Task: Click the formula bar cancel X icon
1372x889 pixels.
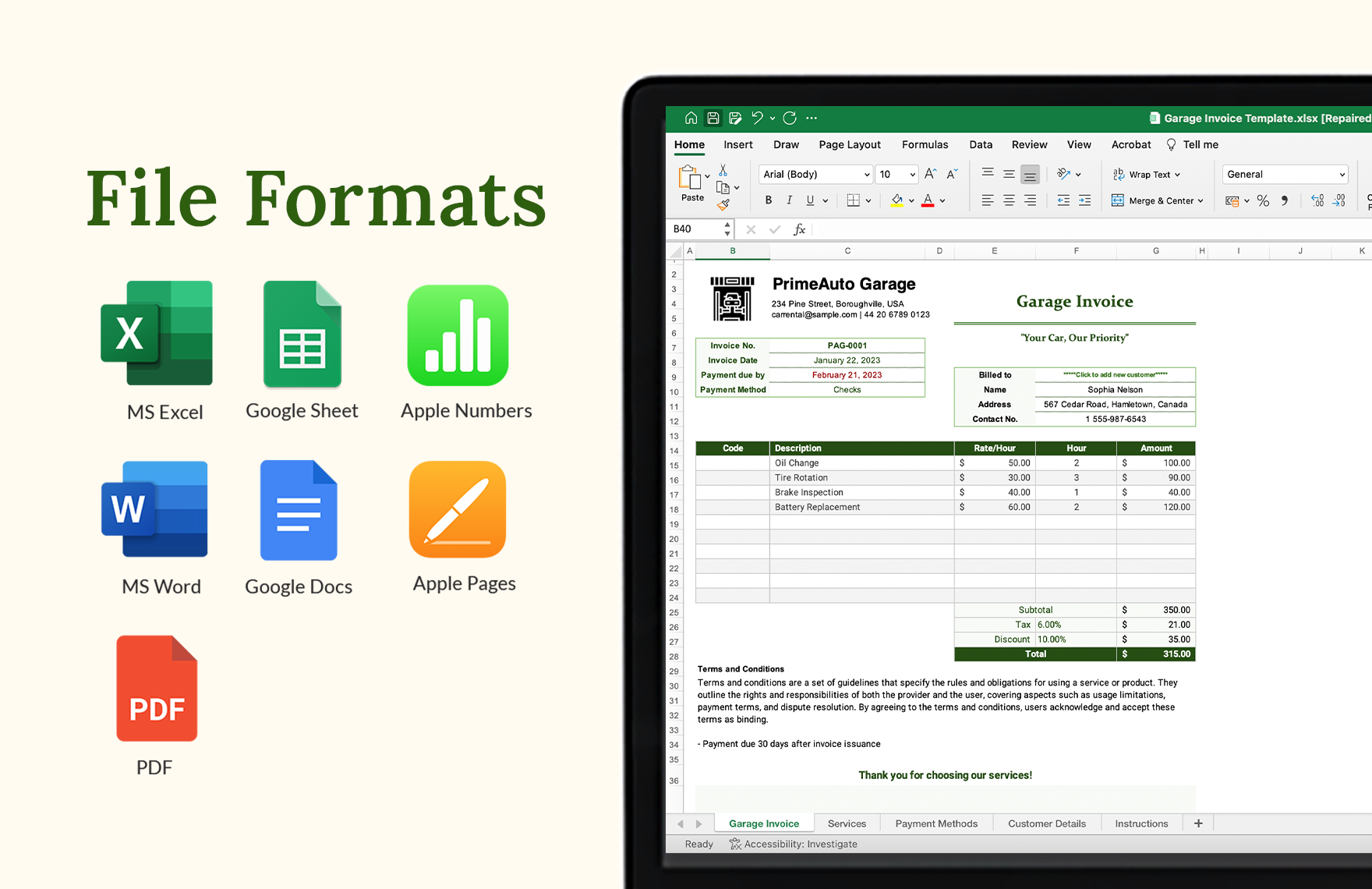Action: 751,229
